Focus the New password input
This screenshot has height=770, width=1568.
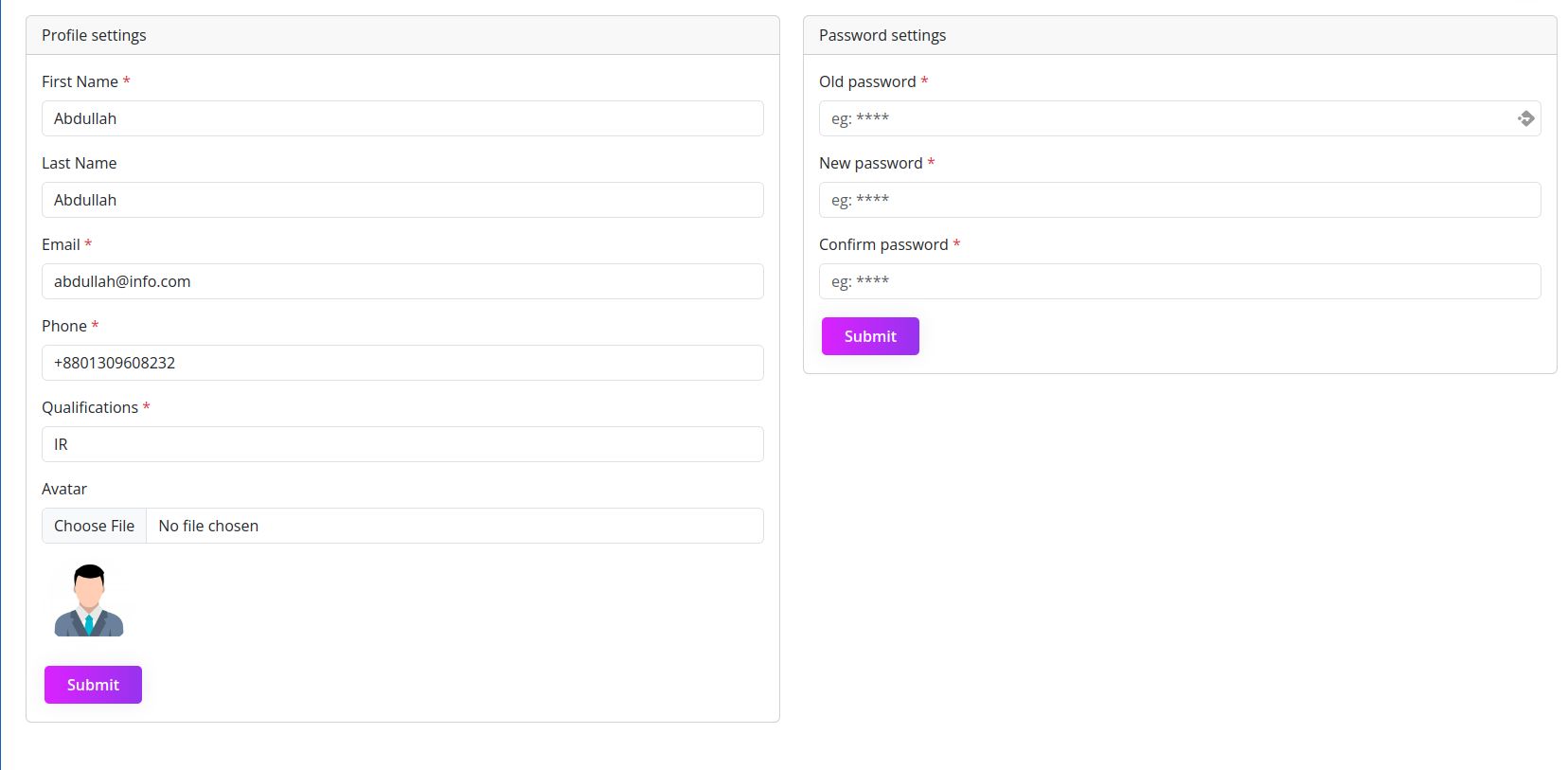pos(1180,200)
